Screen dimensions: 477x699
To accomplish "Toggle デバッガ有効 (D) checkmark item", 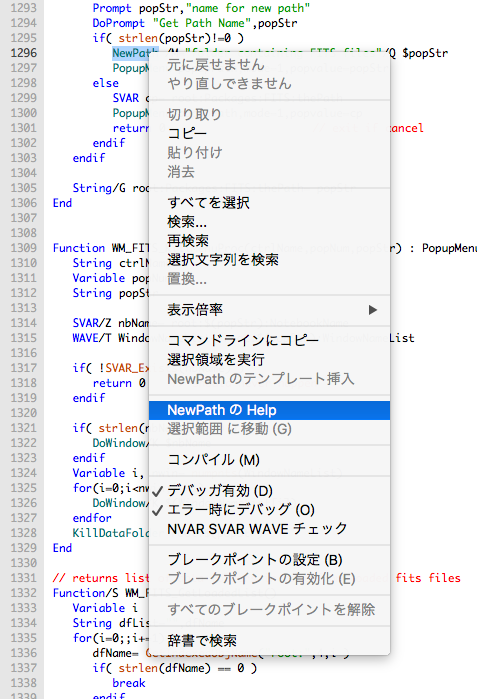I will (269, 491).
